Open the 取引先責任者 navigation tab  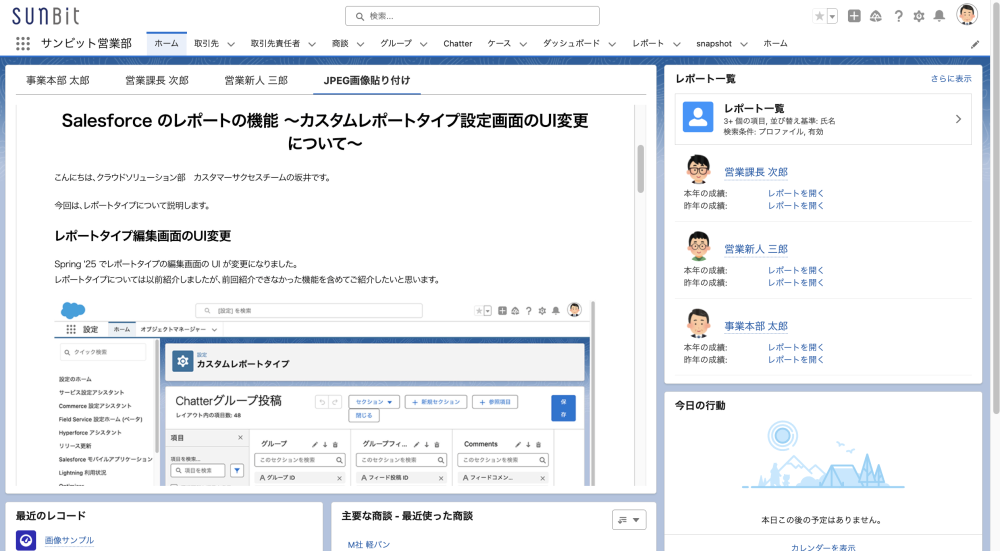tap(275, 43)
